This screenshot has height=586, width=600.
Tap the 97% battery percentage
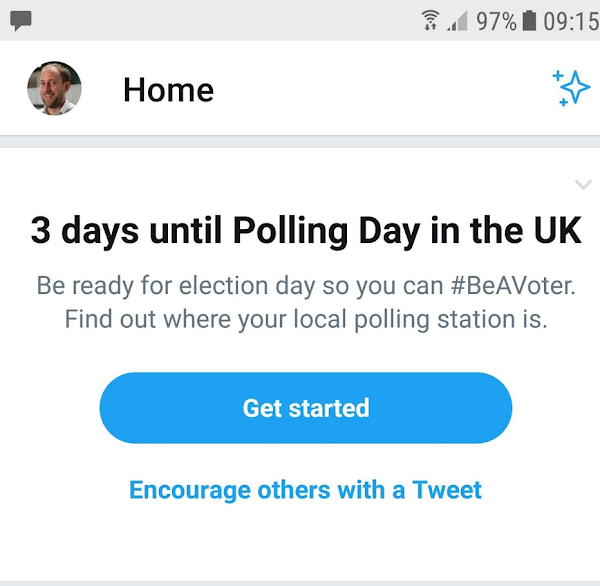496,20
